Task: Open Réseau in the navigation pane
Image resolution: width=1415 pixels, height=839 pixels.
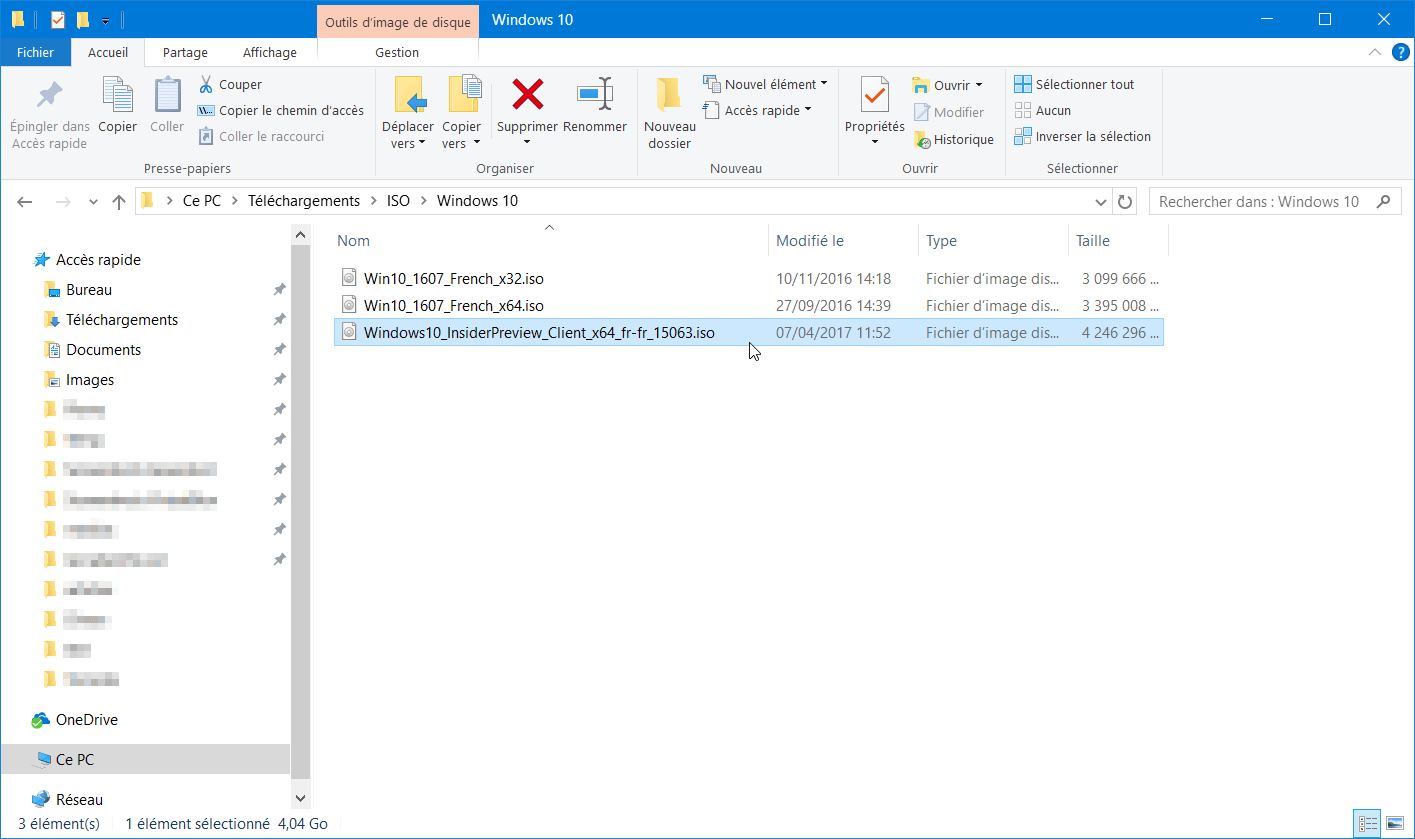Action: pos(79,800)
